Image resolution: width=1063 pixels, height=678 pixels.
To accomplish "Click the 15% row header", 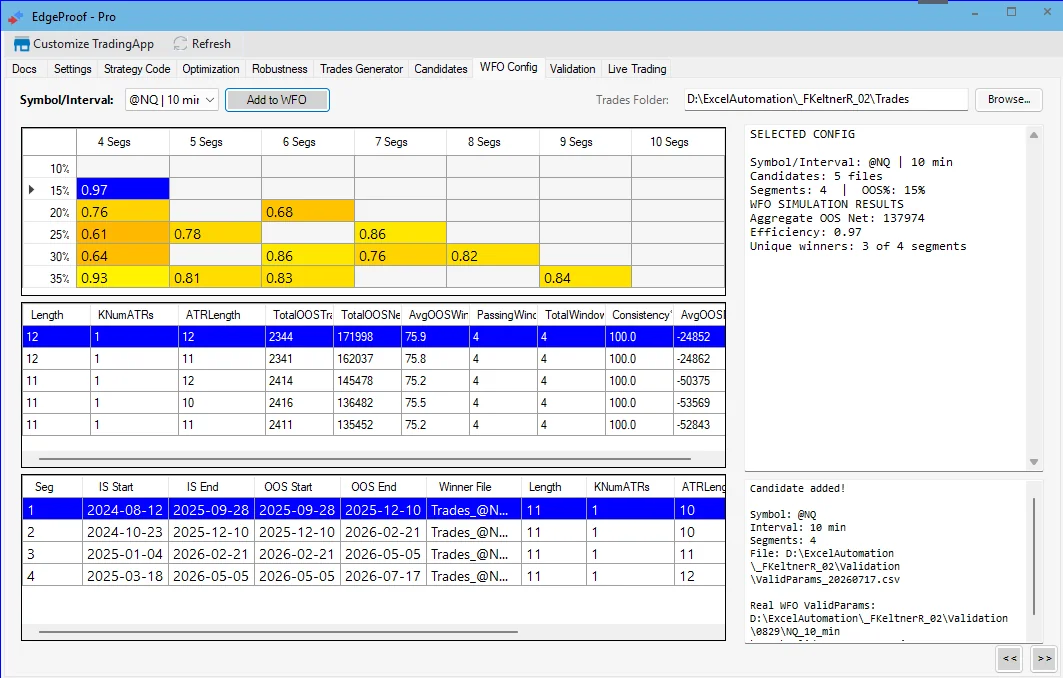I will (49, 190).
